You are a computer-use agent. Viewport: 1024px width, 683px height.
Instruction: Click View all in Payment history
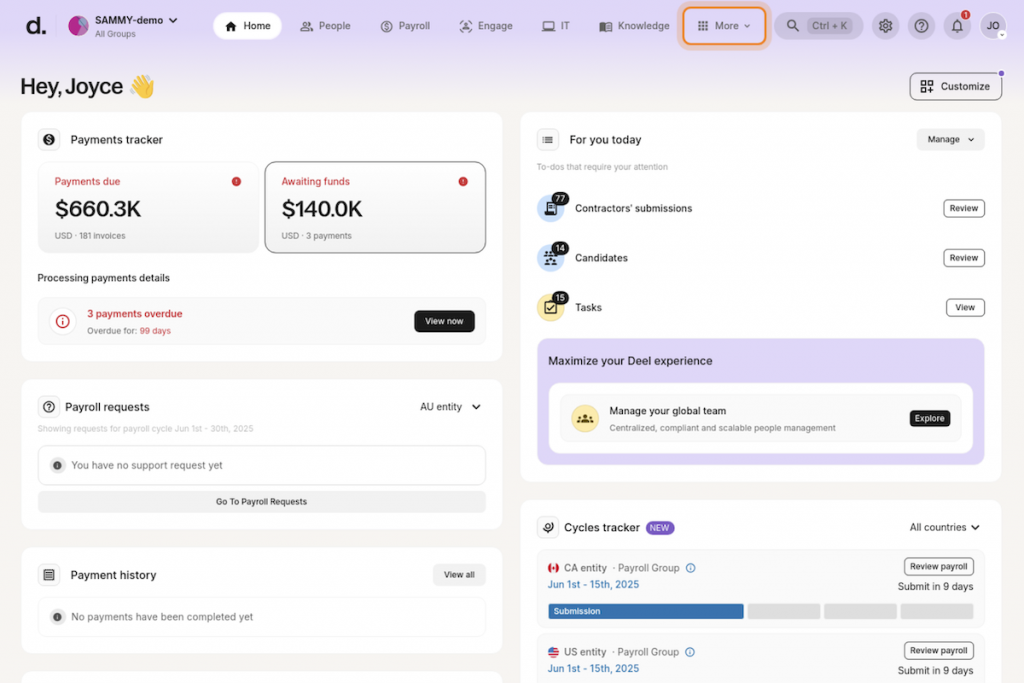pos(458,575)
